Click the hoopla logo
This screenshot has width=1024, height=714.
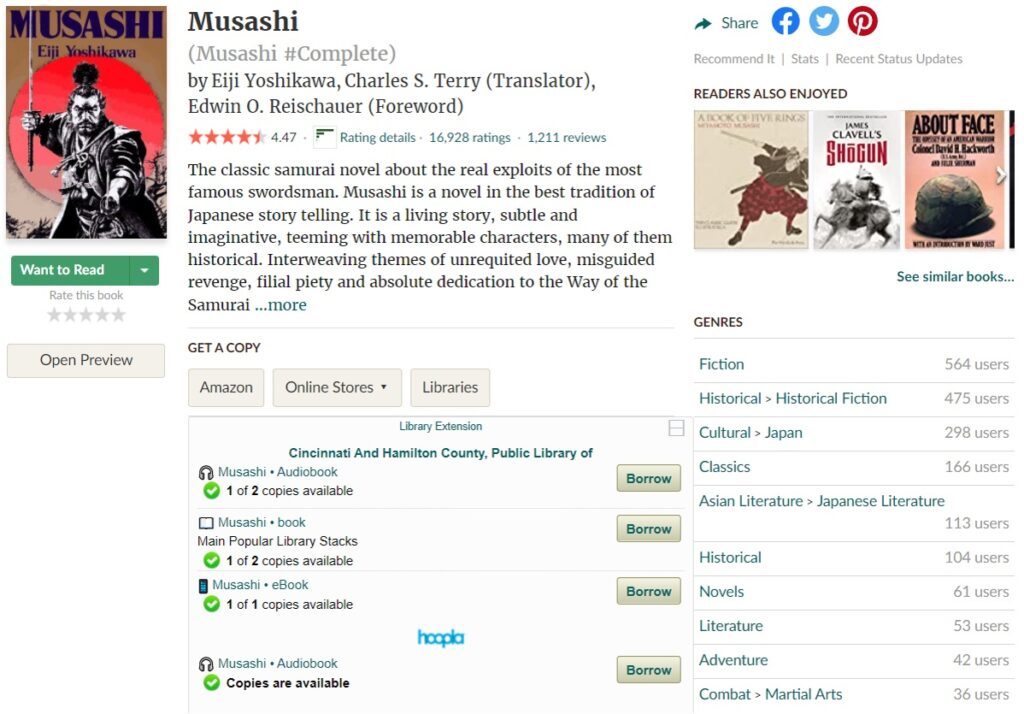pos(440,638)
